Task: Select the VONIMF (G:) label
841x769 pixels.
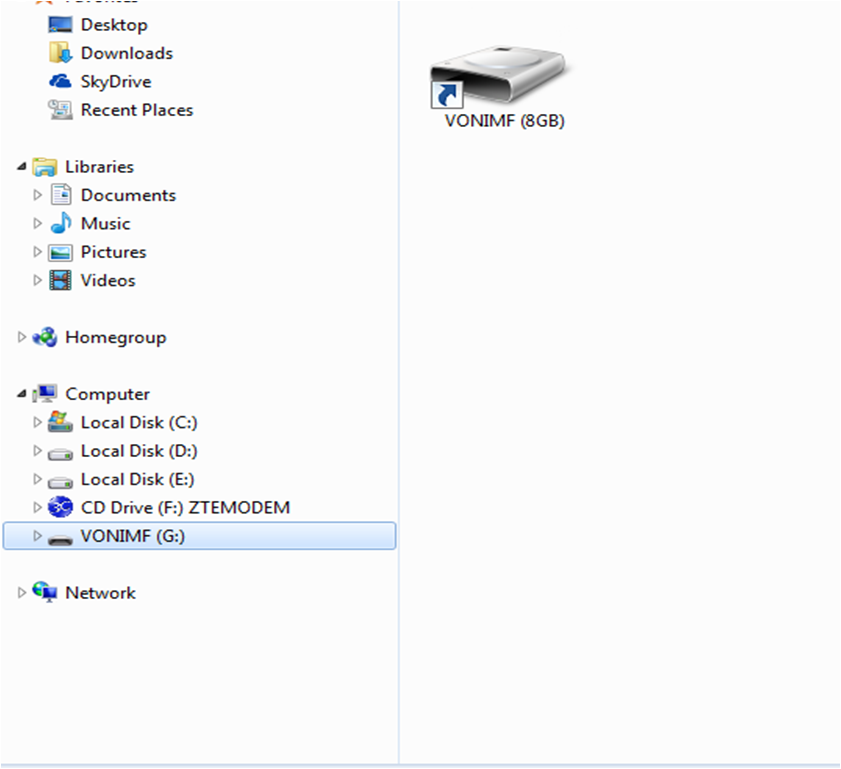Action: pyautogui.click(x=132, y=536)
